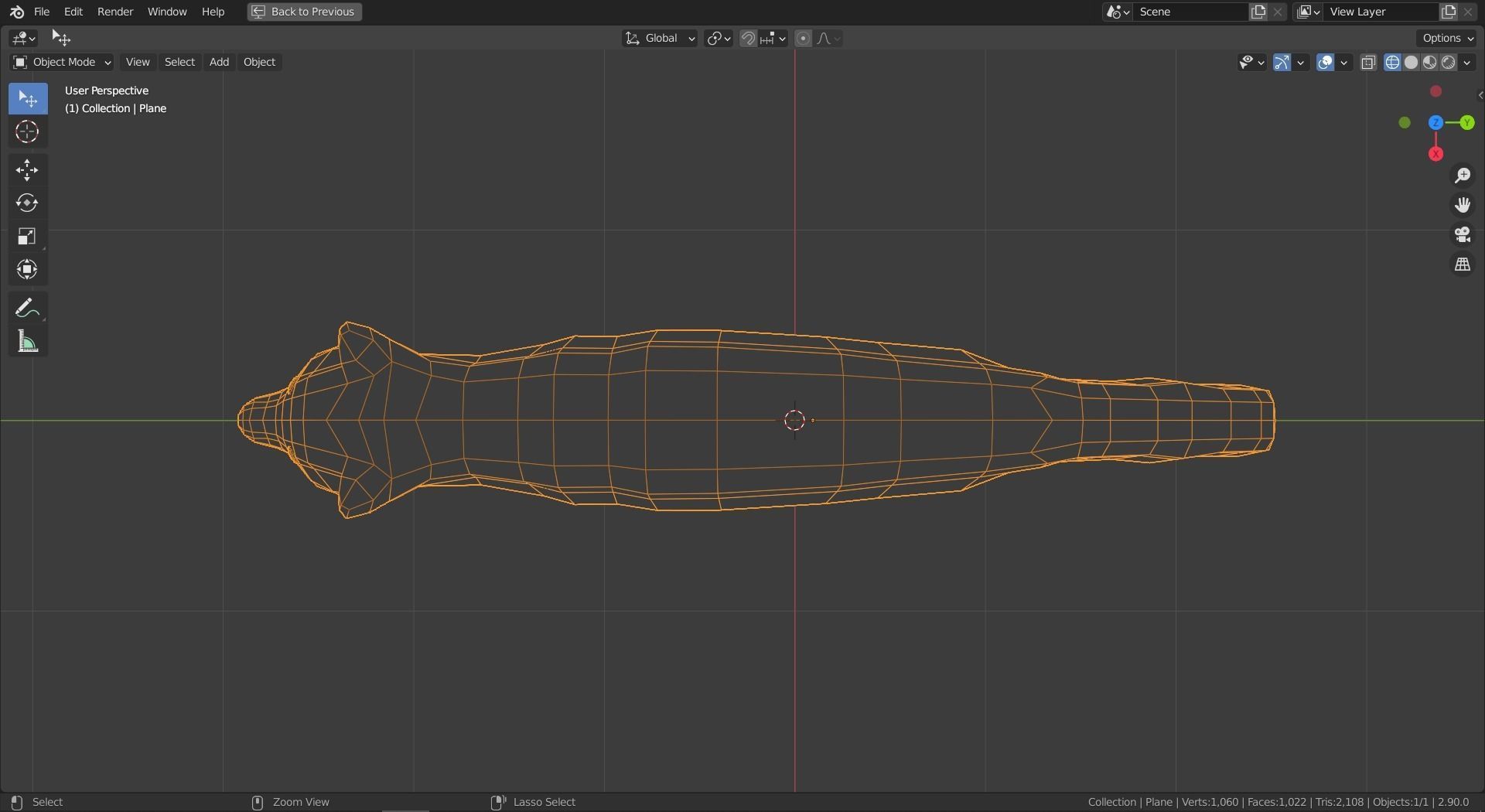Open selectability and visibility dropdown

click(1251, 63)
